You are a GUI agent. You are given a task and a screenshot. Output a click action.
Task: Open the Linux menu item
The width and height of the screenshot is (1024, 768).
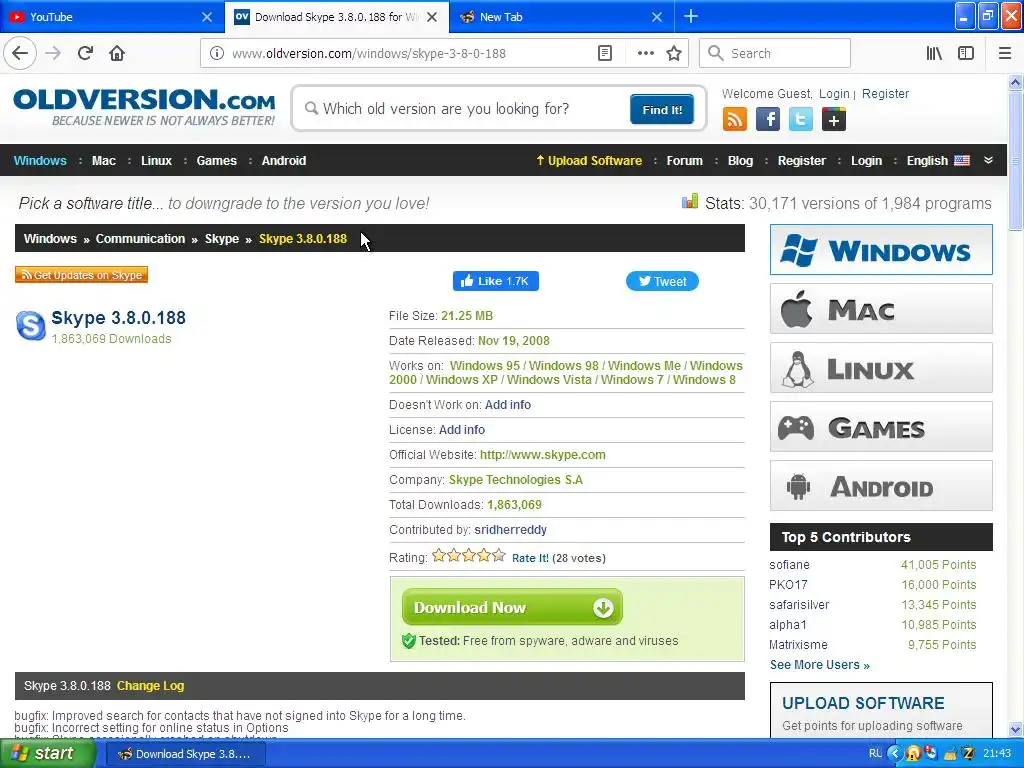[x=156, y=161]
